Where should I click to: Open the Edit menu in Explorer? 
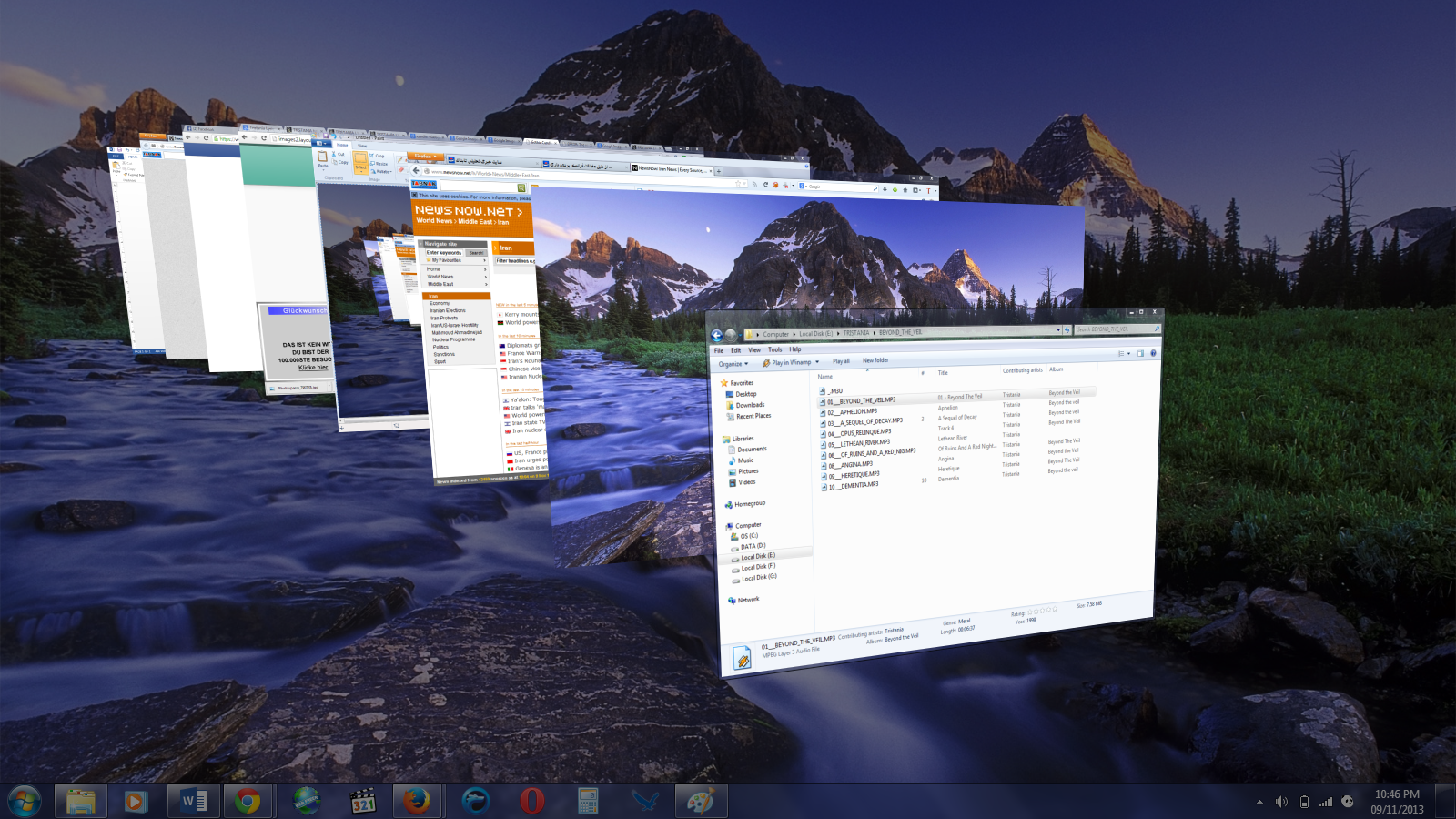click(x=735, y=350)
